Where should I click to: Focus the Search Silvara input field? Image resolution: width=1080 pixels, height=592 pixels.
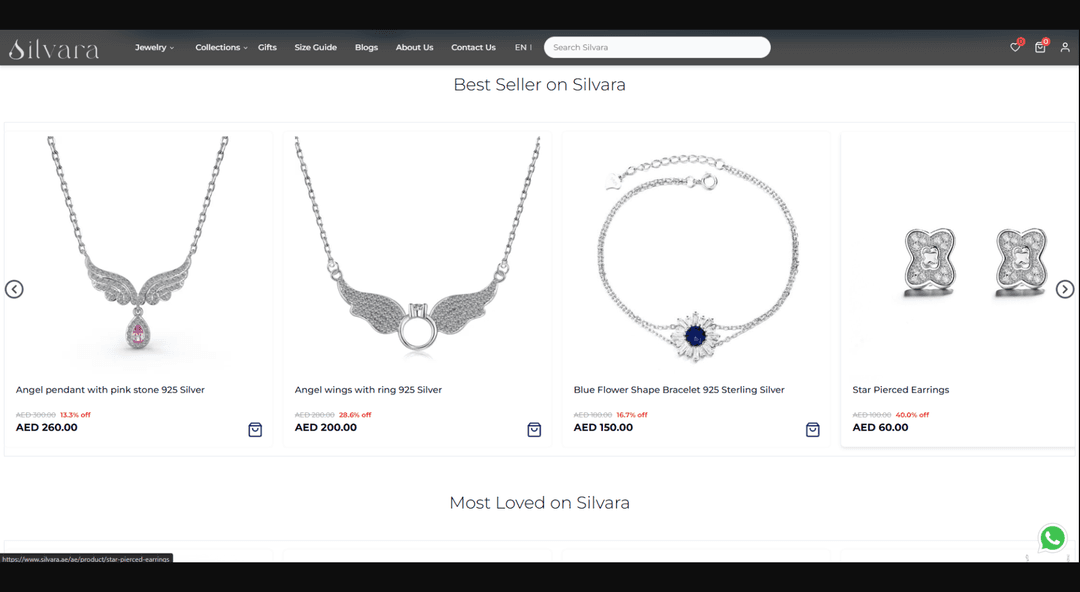(x=657, y=48)
